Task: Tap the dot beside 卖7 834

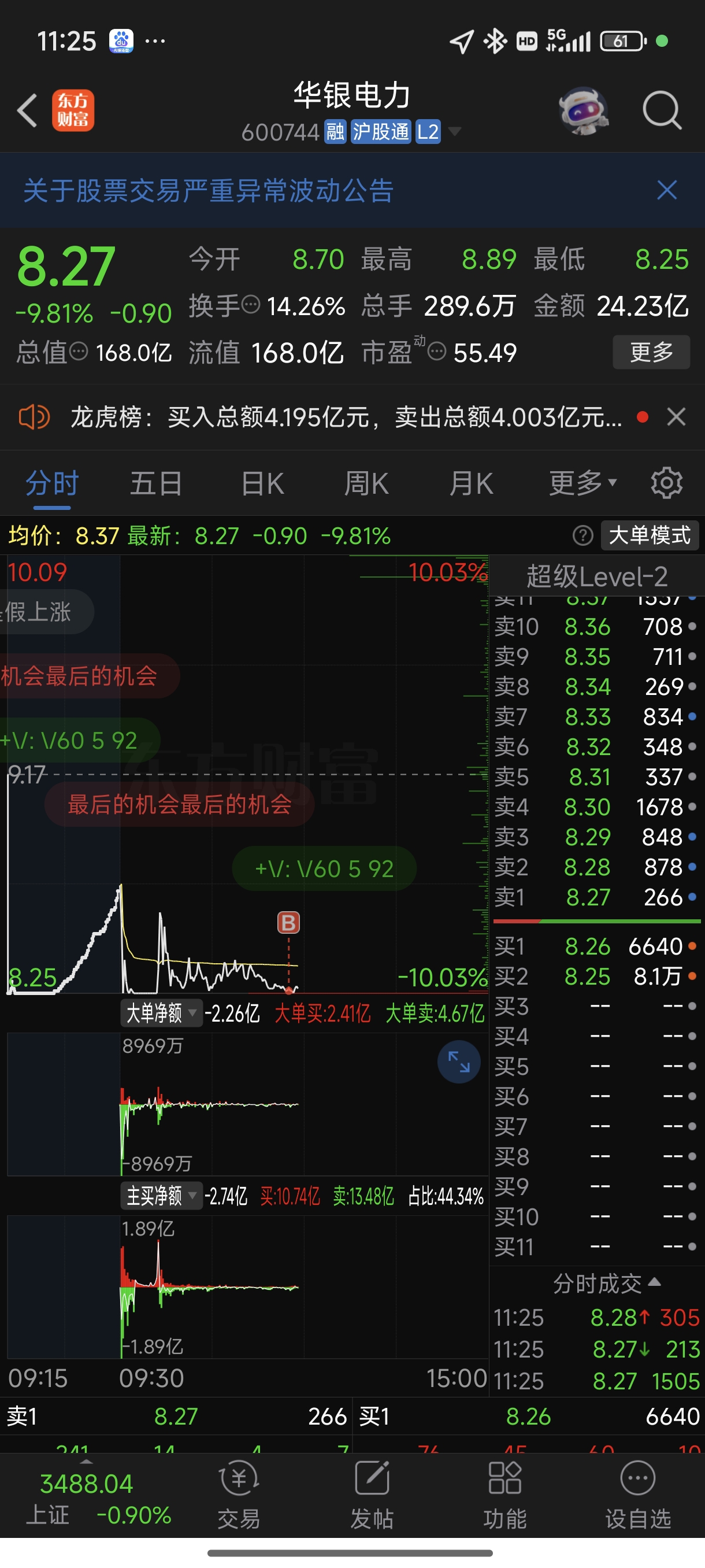Action: click(692, 717)
